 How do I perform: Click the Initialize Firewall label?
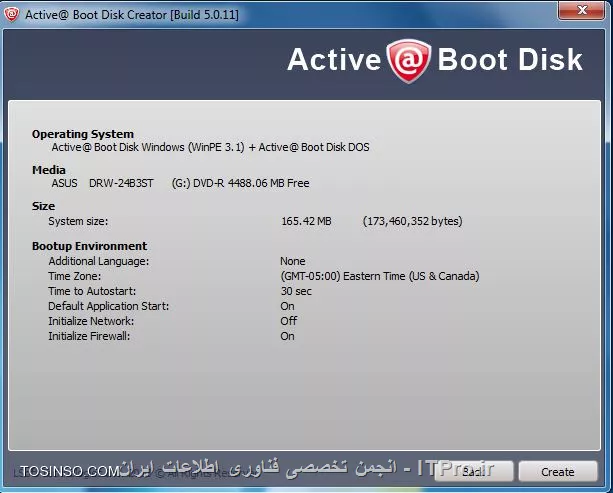(x=89, y=336)
